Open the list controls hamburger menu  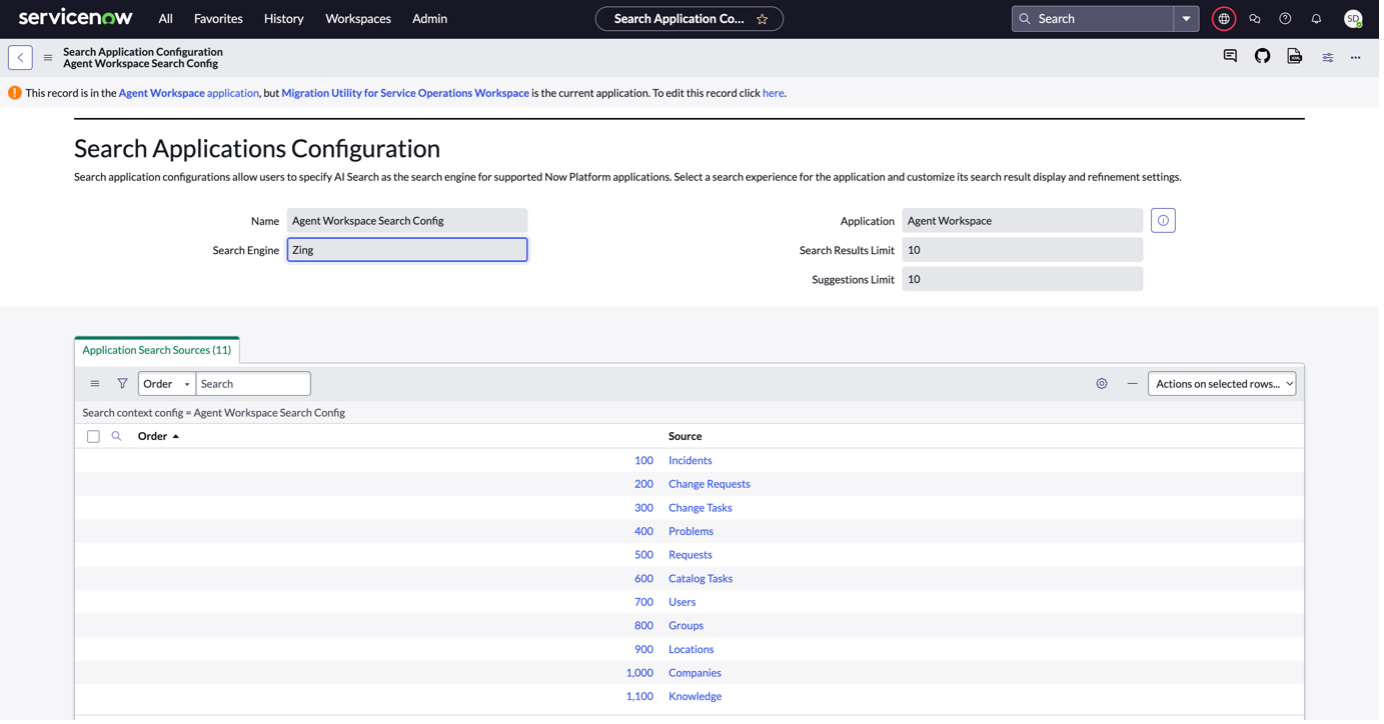(95, 385)
